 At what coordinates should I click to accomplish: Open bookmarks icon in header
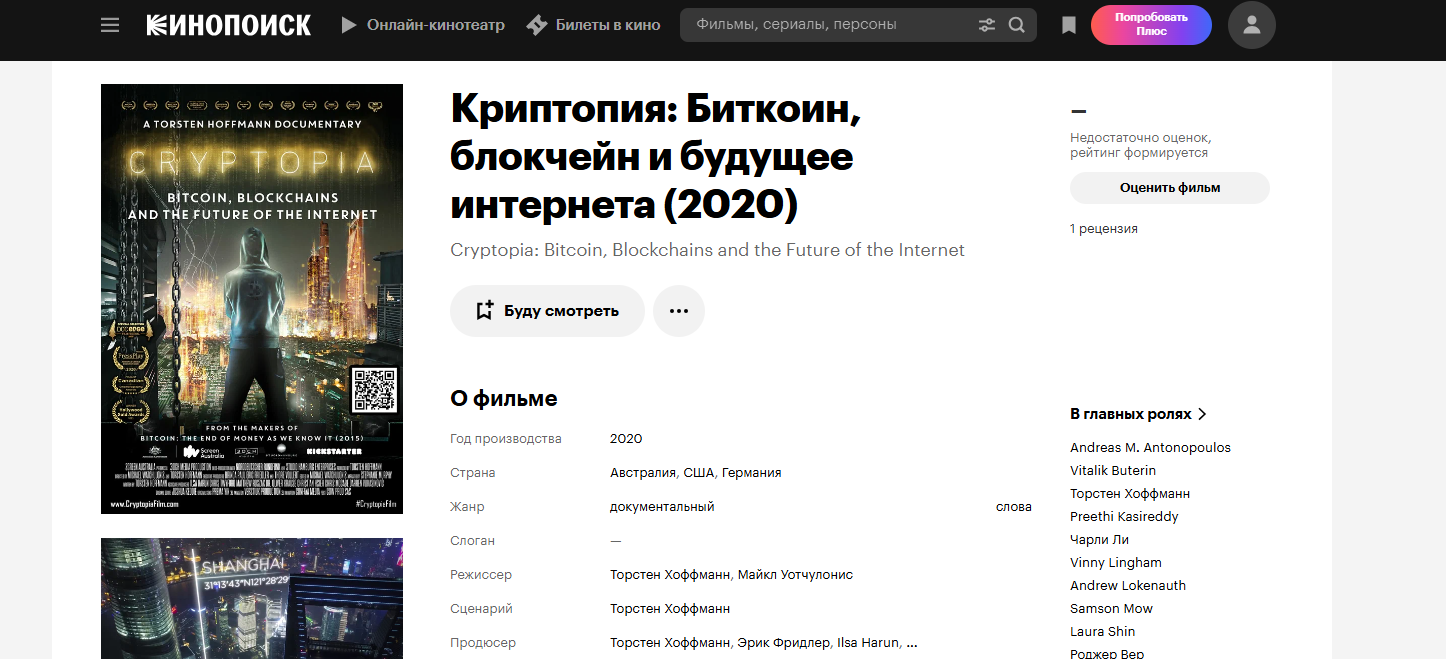[x=1069, y=25]
